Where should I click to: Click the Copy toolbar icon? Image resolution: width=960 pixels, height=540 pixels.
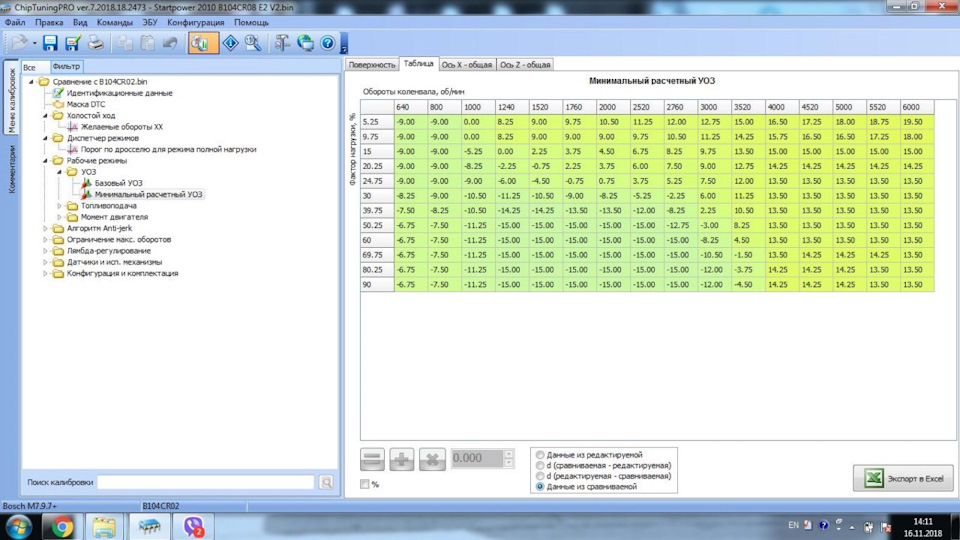click(126, 43)
